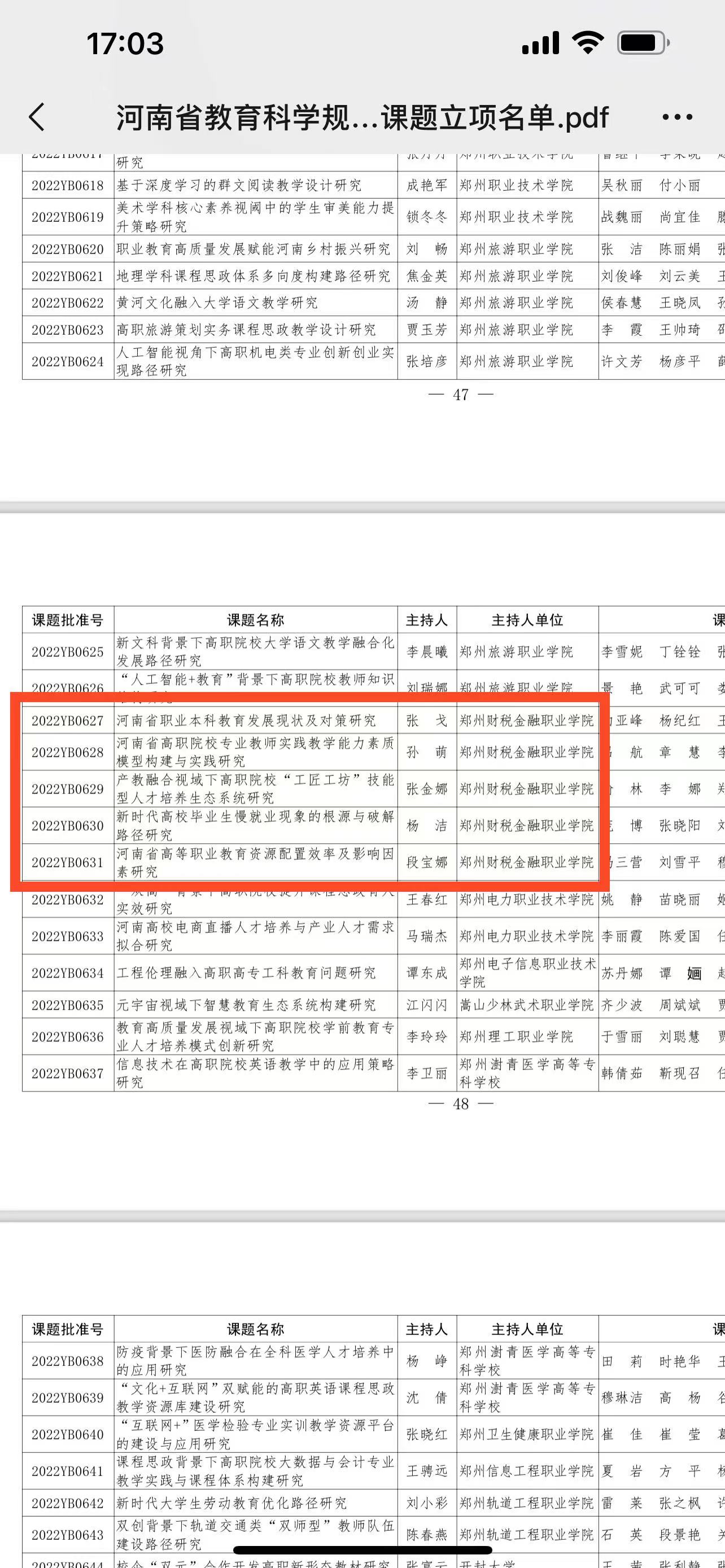The image size is (725, 1568).
Task: Select host name 成艳军
Action: pos(427,186)
